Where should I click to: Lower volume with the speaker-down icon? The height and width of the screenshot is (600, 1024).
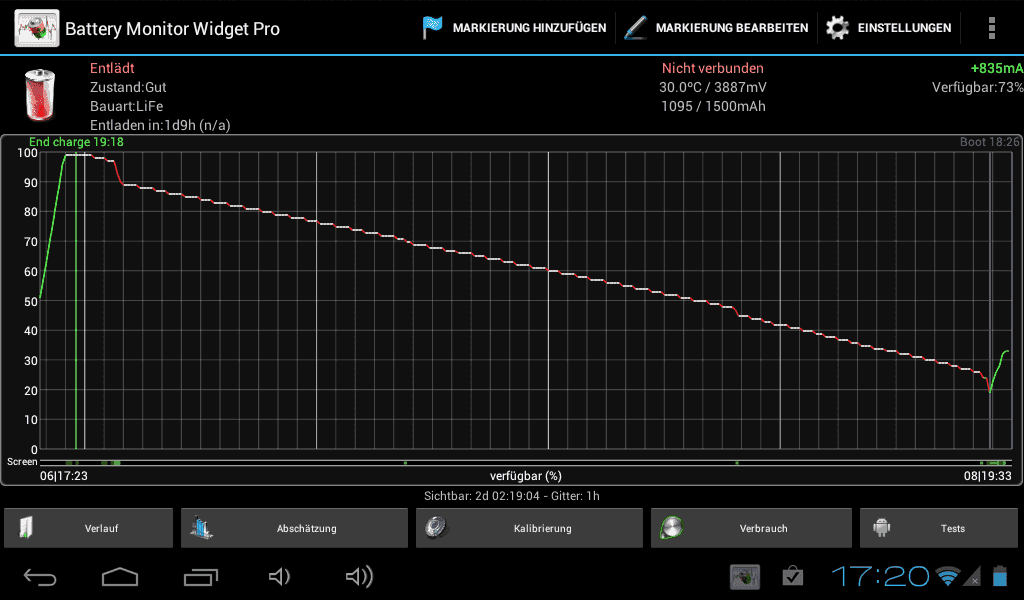pos(279,576)
